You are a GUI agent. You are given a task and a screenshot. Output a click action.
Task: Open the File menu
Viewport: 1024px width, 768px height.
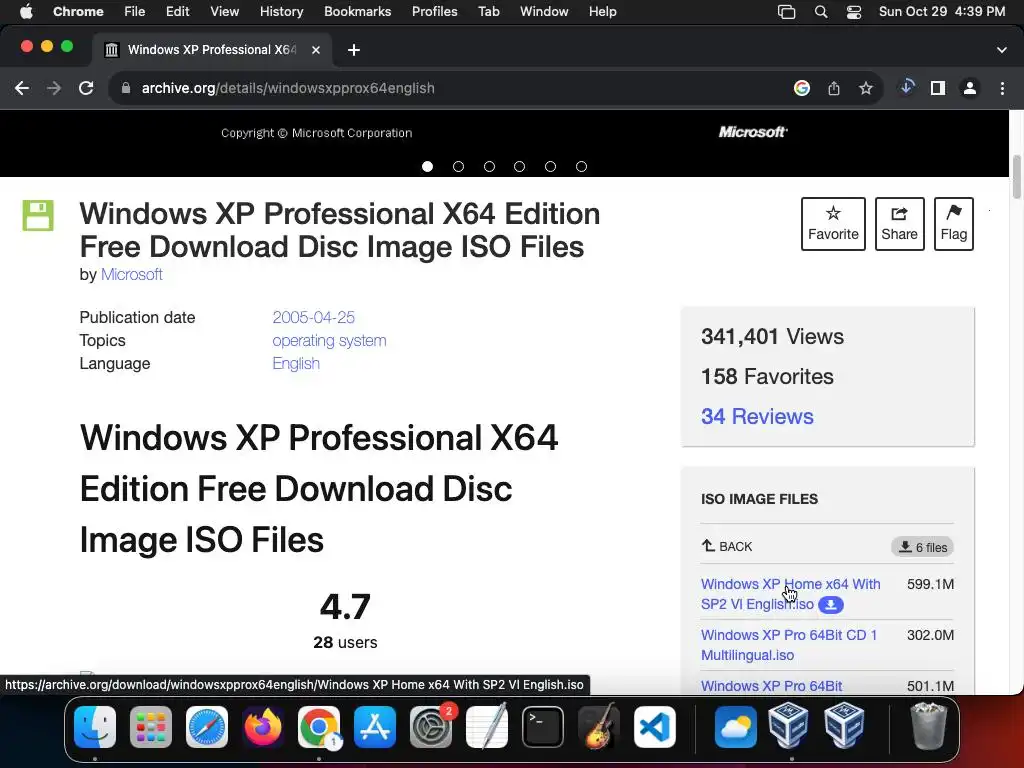(x=135, y=12)
